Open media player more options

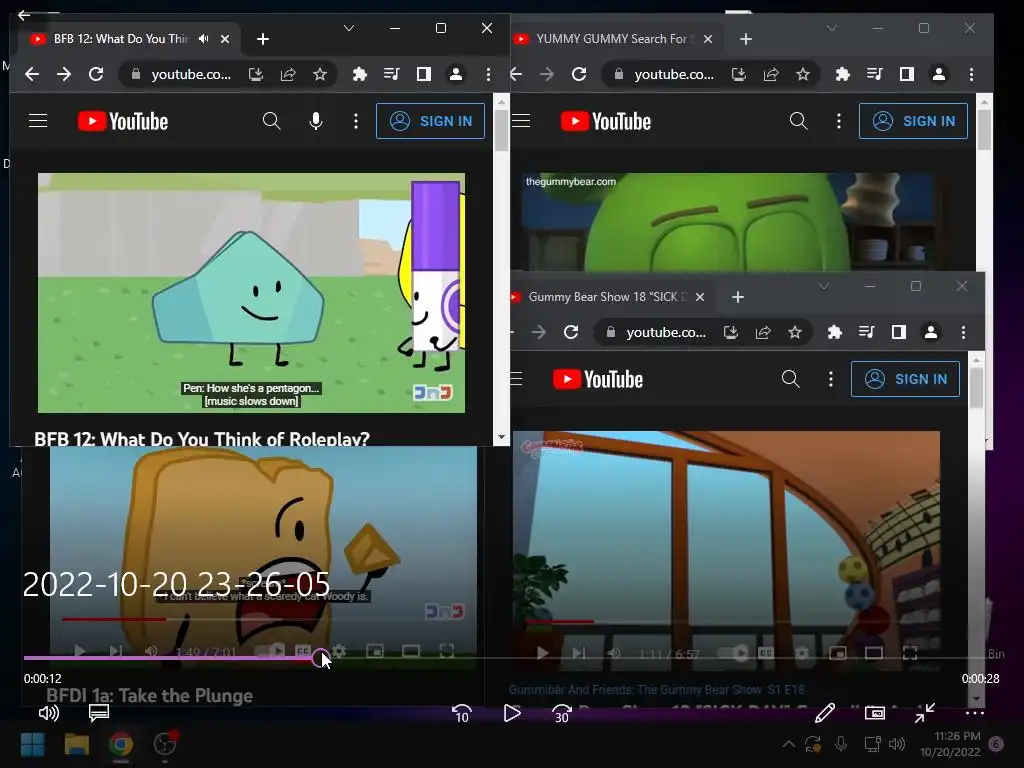[x=974, y=713]
